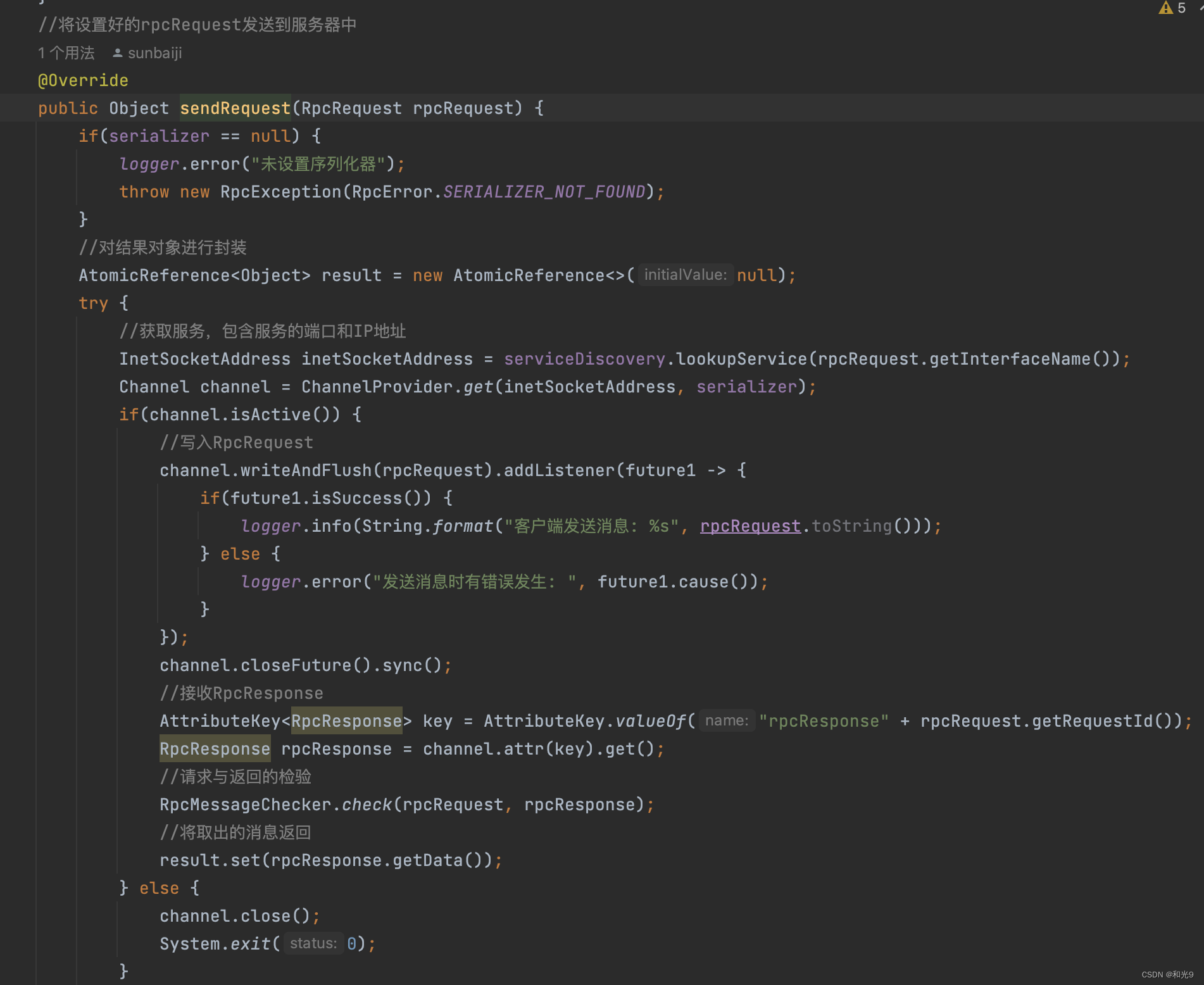The height and width of the screenshot is (985, 1204).
Task: Click the author person icon before sunbaiji
Action: point(117,53)
